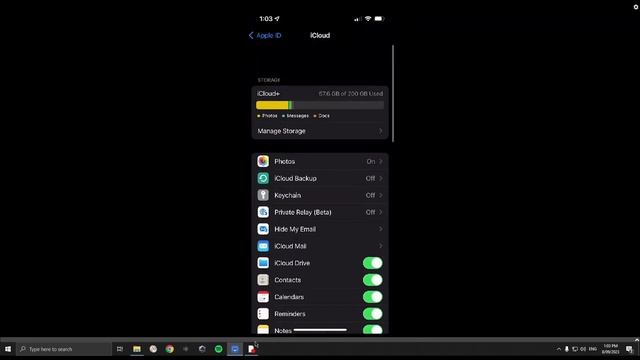Expand Photos settings chevron

click(380, 161)
